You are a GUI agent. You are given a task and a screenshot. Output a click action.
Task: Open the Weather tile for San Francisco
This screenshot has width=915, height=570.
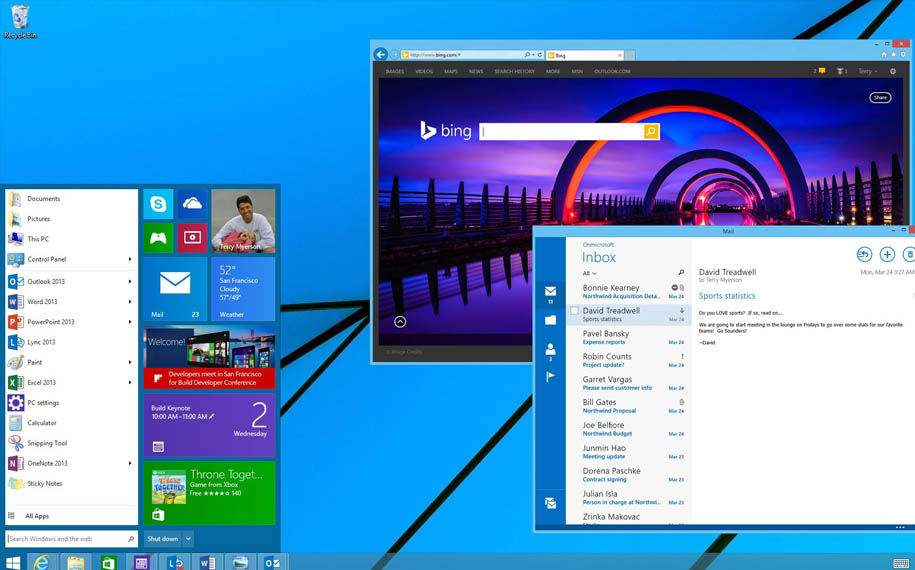243,289
